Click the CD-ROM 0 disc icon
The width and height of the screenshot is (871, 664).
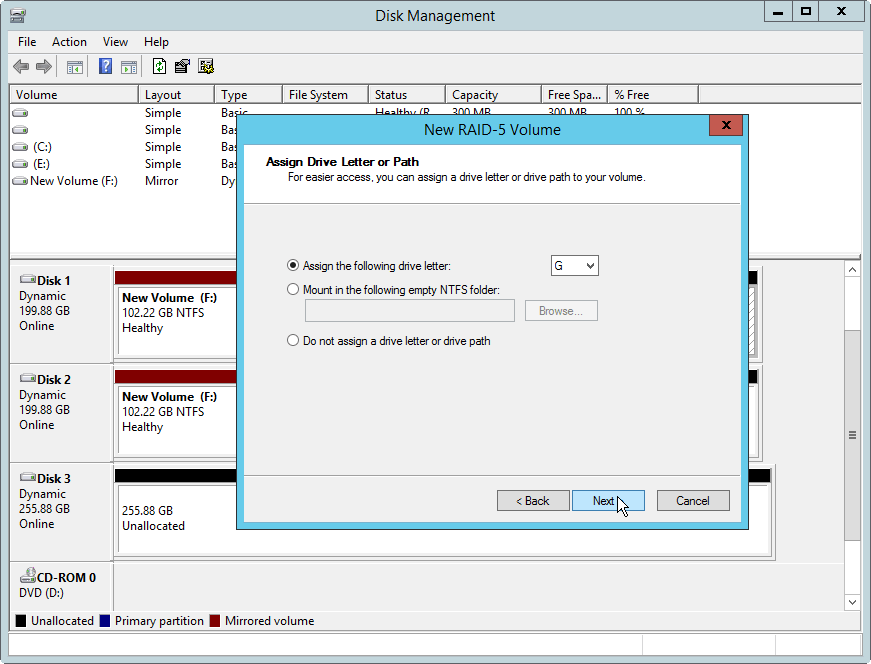point(28,575)
